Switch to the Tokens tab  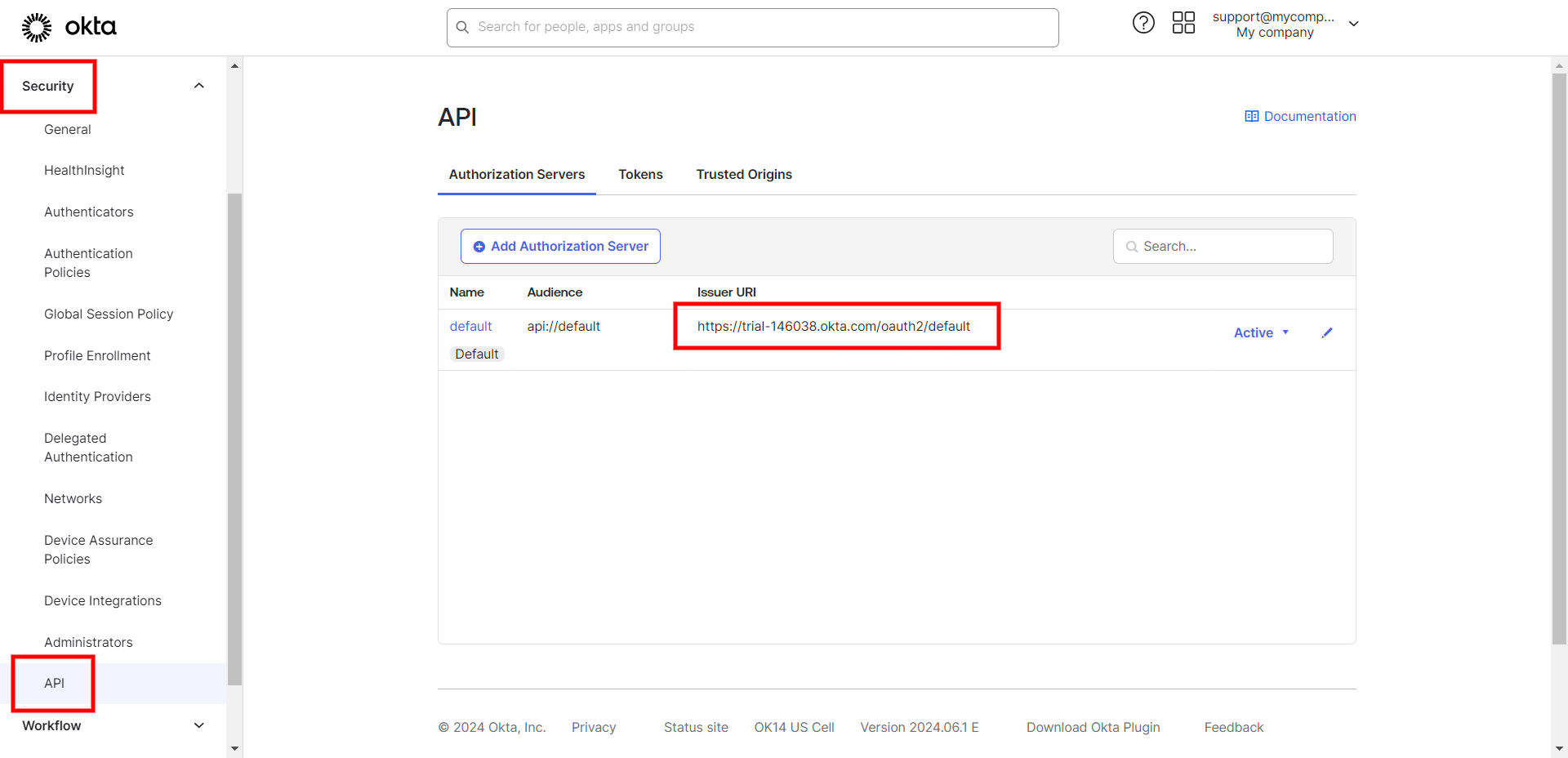pos(640,174)
